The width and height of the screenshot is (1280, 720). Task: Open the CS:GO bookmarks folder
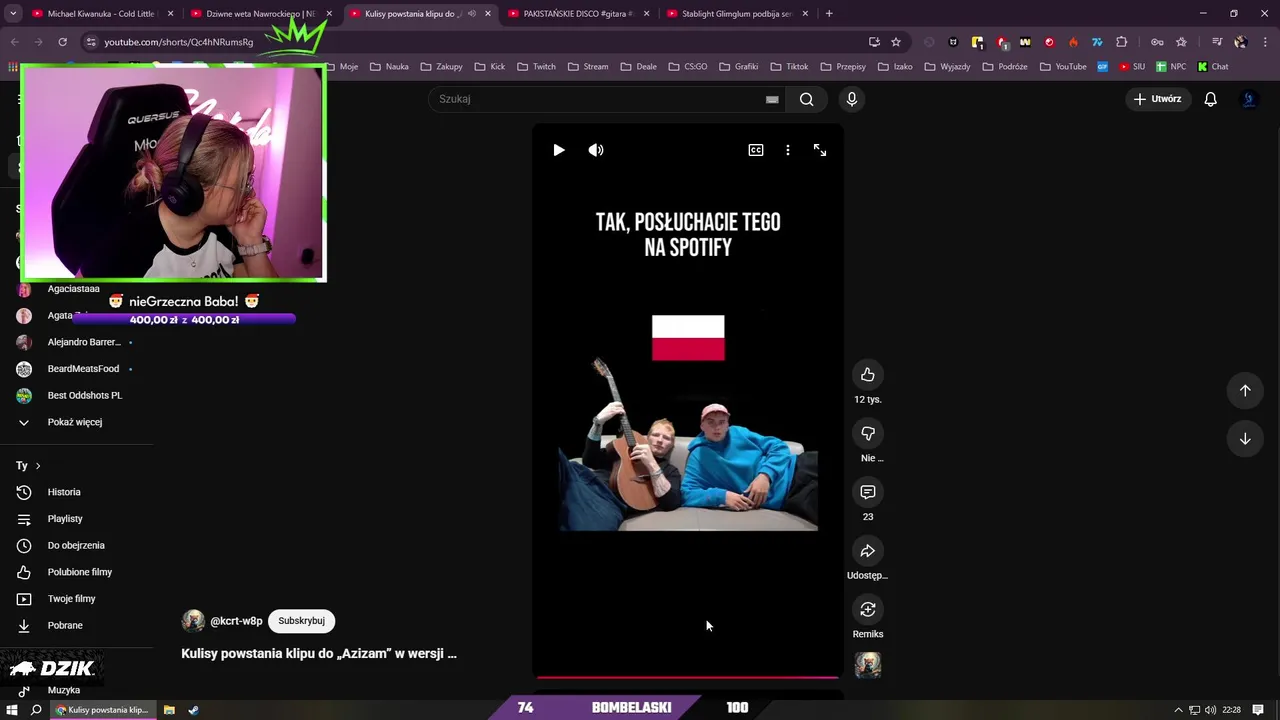687,67
